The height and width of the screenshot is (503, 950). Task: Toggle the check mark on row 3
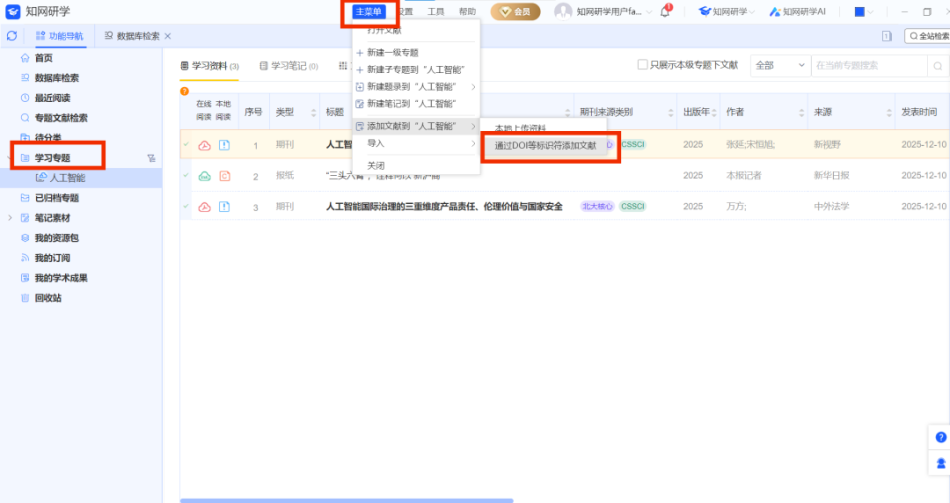coord(186,207)
